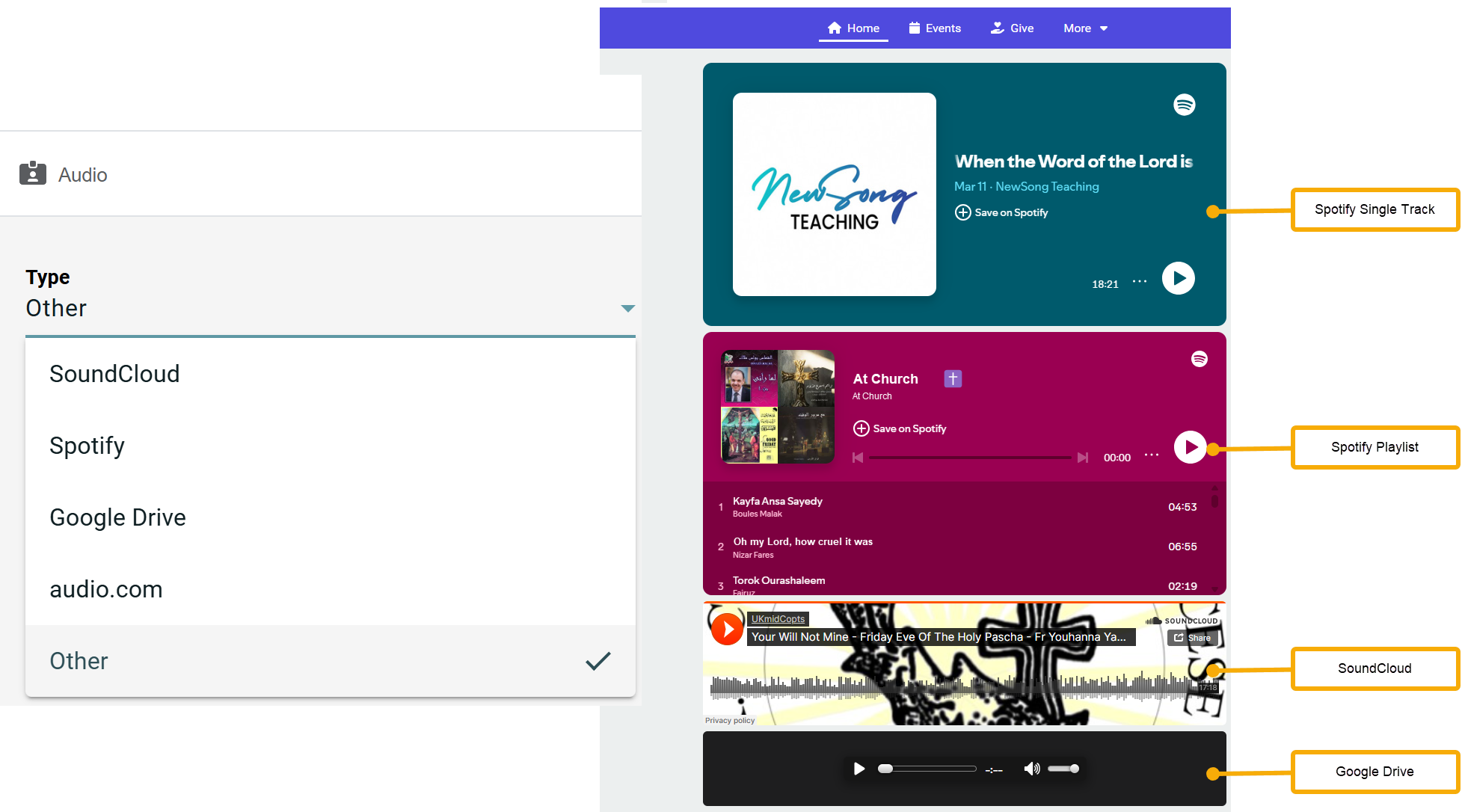Choose audio.com audio type
Viewport: 1462px width, 812px height.
(330, 589)
